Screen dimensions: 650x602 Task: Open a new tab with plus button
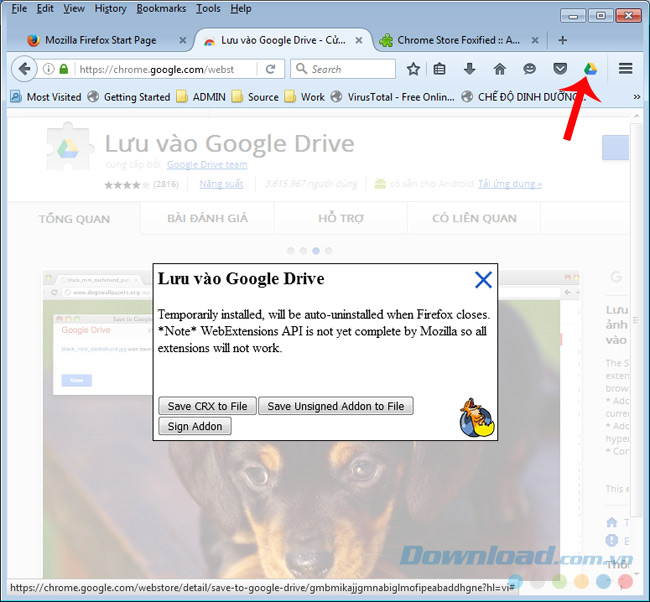tap(562, 40)
